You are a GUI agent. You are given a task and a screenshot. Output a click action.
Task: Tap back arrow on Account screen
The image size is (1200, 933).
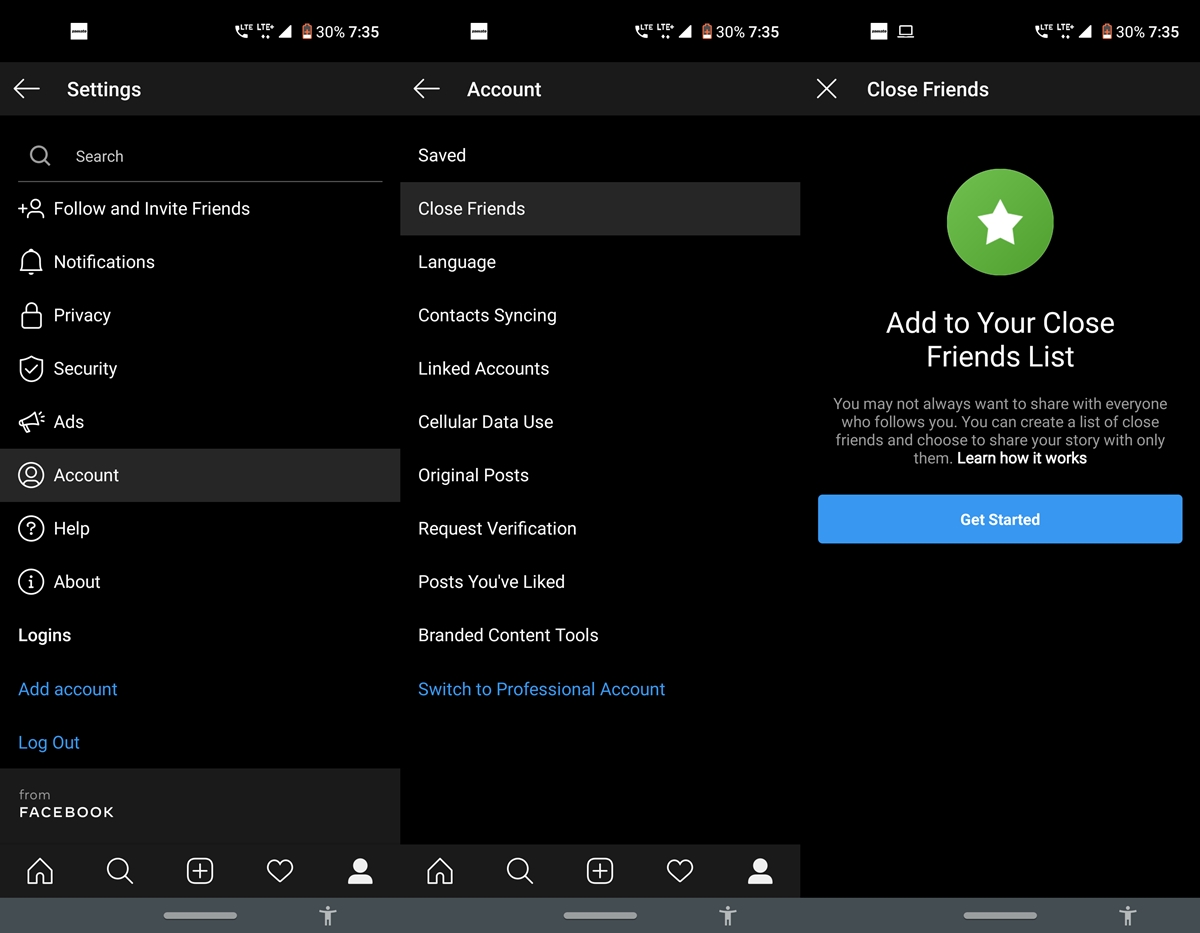click(x=427, y=89)
